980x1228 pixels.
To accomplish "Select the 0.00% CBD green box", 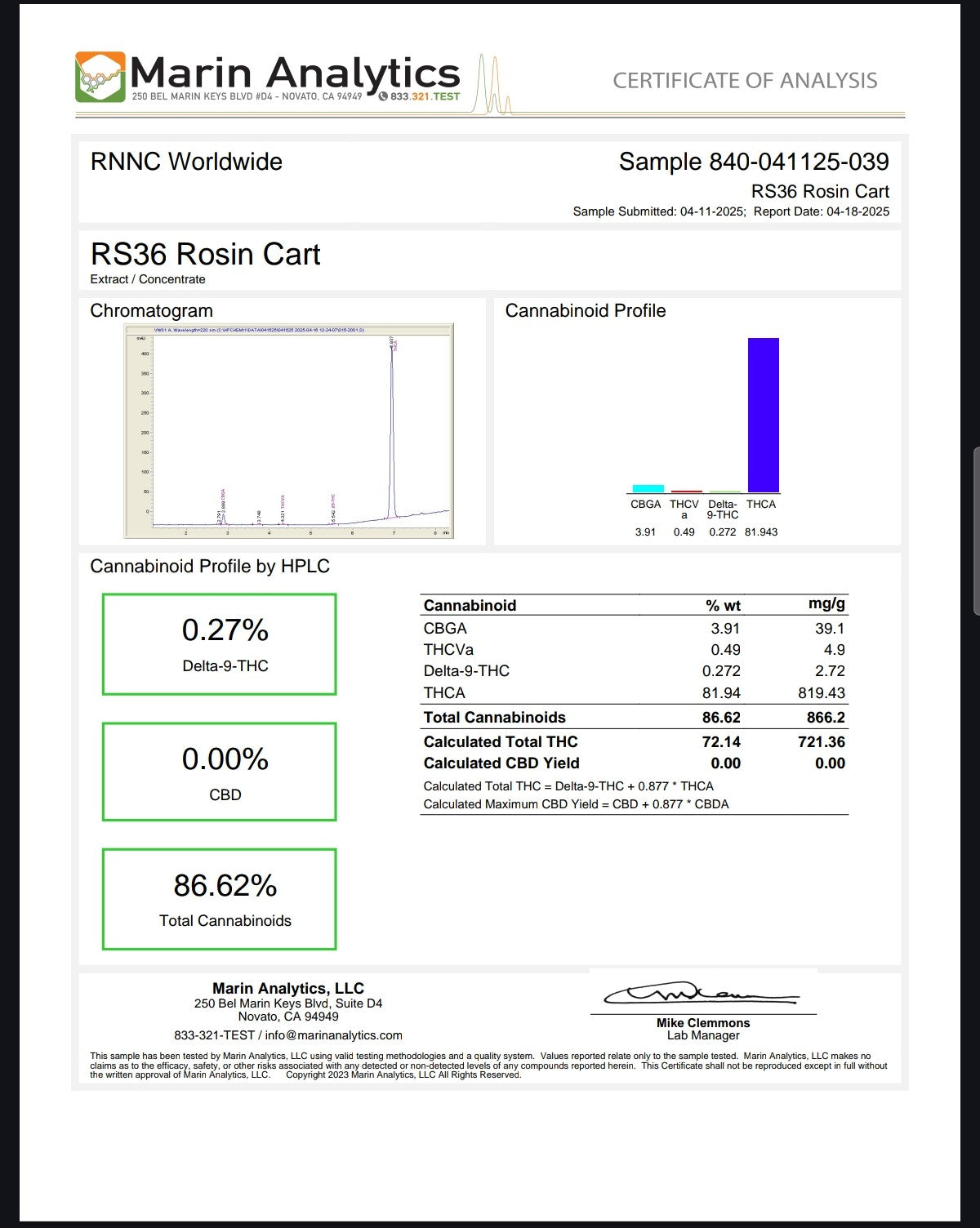I will click(219, 772).
